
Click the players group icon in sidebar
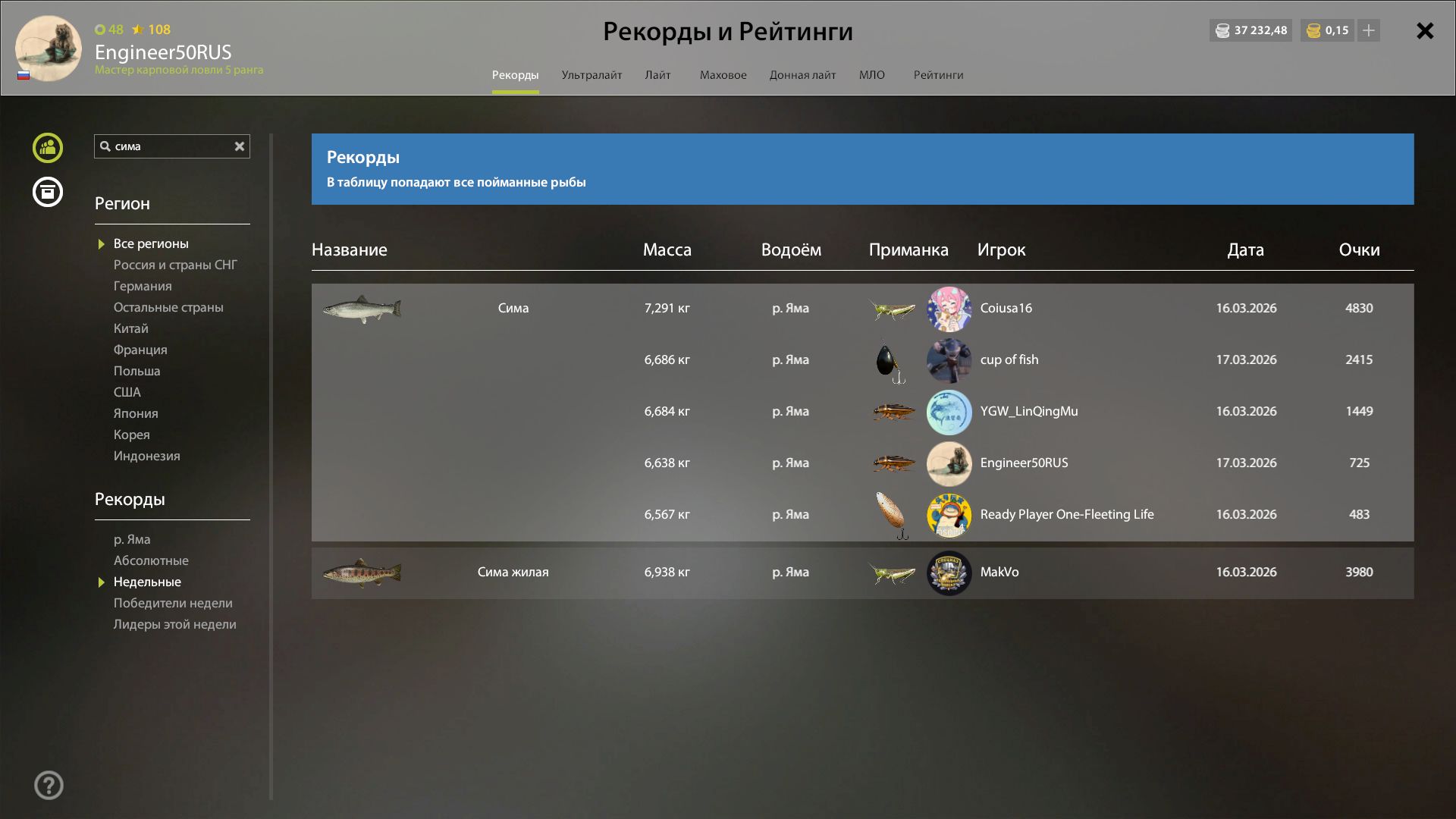click(x=48, y=148)
